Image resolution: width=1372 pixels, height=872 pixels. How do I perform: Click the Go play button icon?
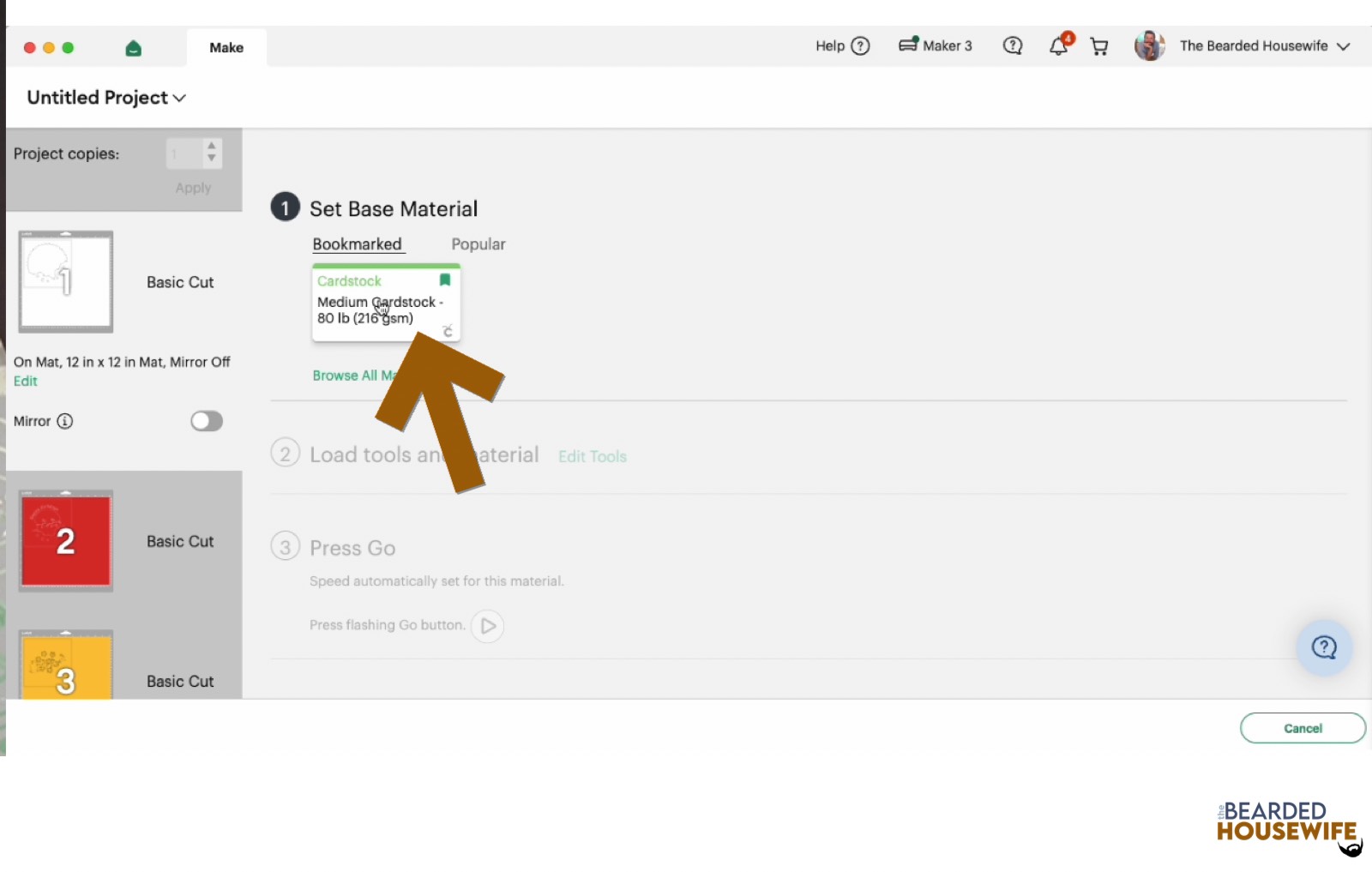pos(487,626)
